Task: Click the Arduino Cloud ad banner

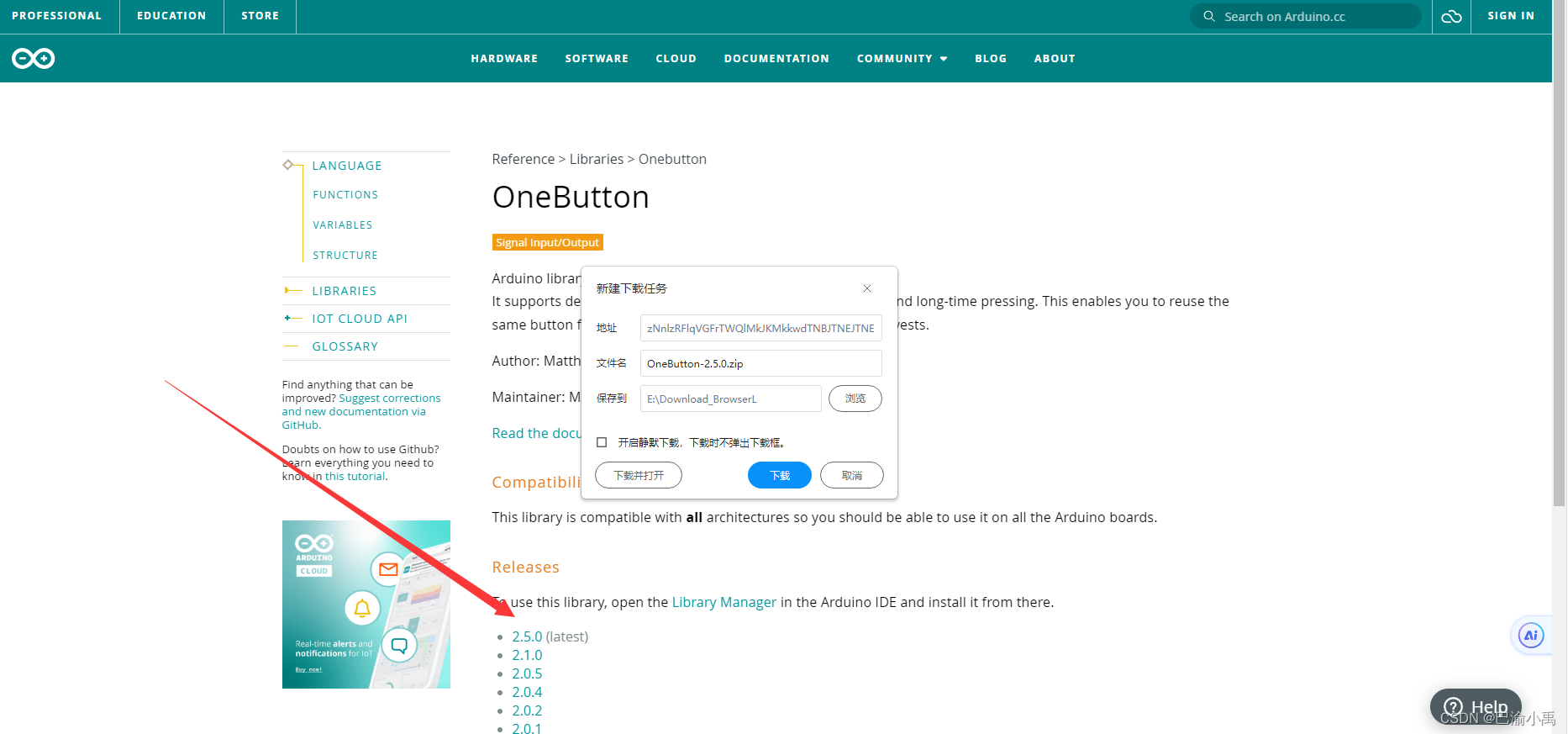Action: 366,605
